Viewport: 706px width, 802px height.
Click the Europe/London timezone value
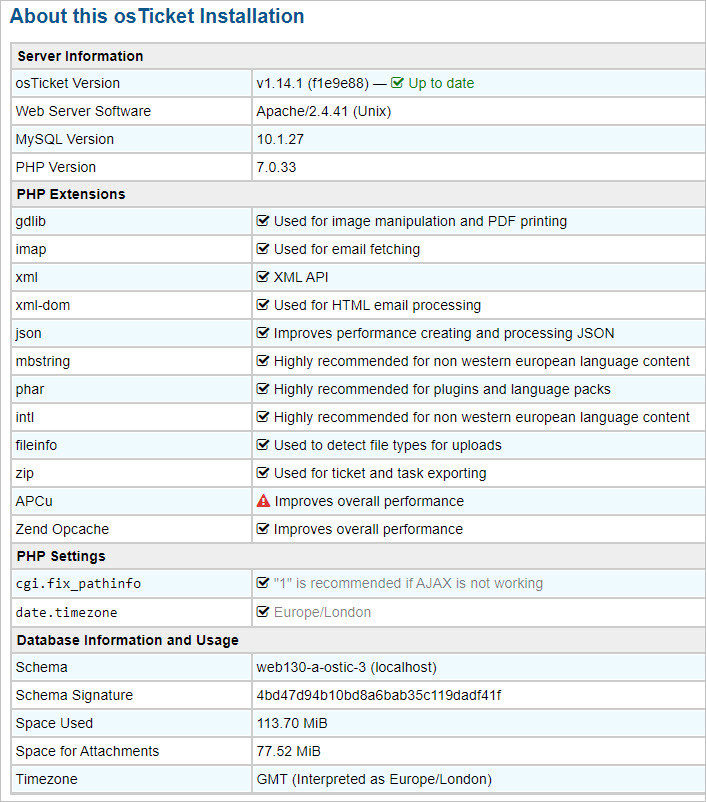[322, 612]
